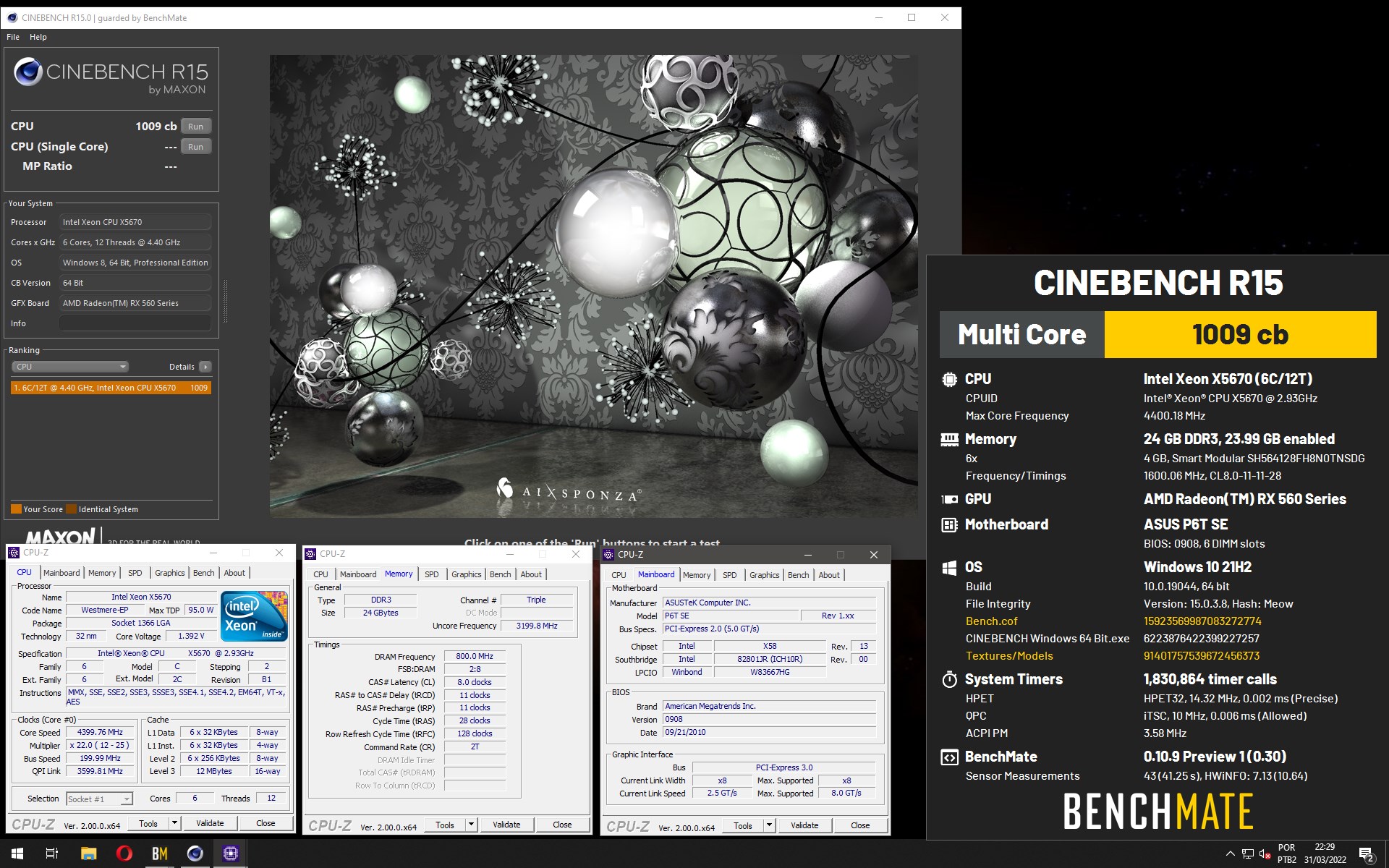This screenshot has width=1389, height=868.
Task: Open Cinebench Help menu
Action: [38, 37]
